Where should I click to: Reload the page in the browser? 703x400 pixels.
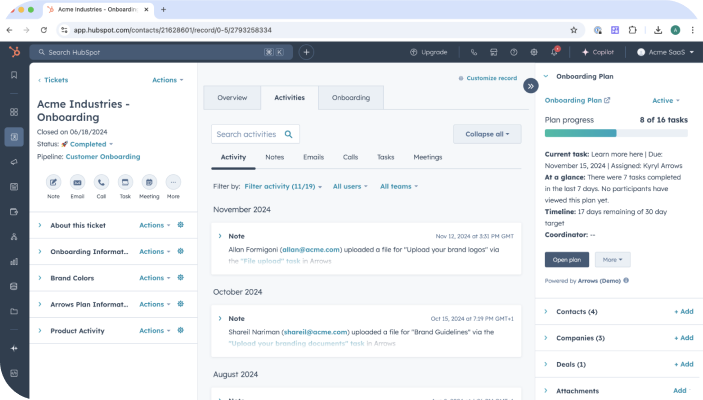coord(43,30)
